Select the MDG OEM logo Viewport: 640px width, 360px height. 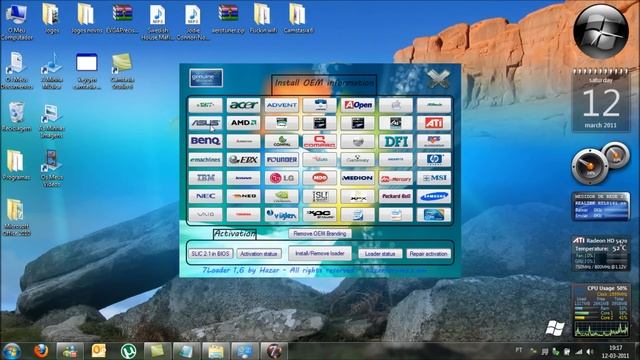(x=320, y=178)
